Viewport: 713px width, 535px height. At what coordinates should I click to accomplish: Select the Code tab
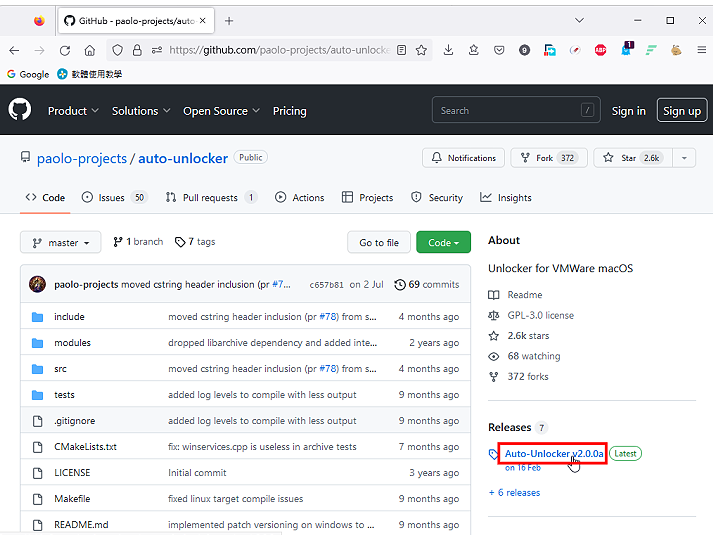click(x=45, y=197)
